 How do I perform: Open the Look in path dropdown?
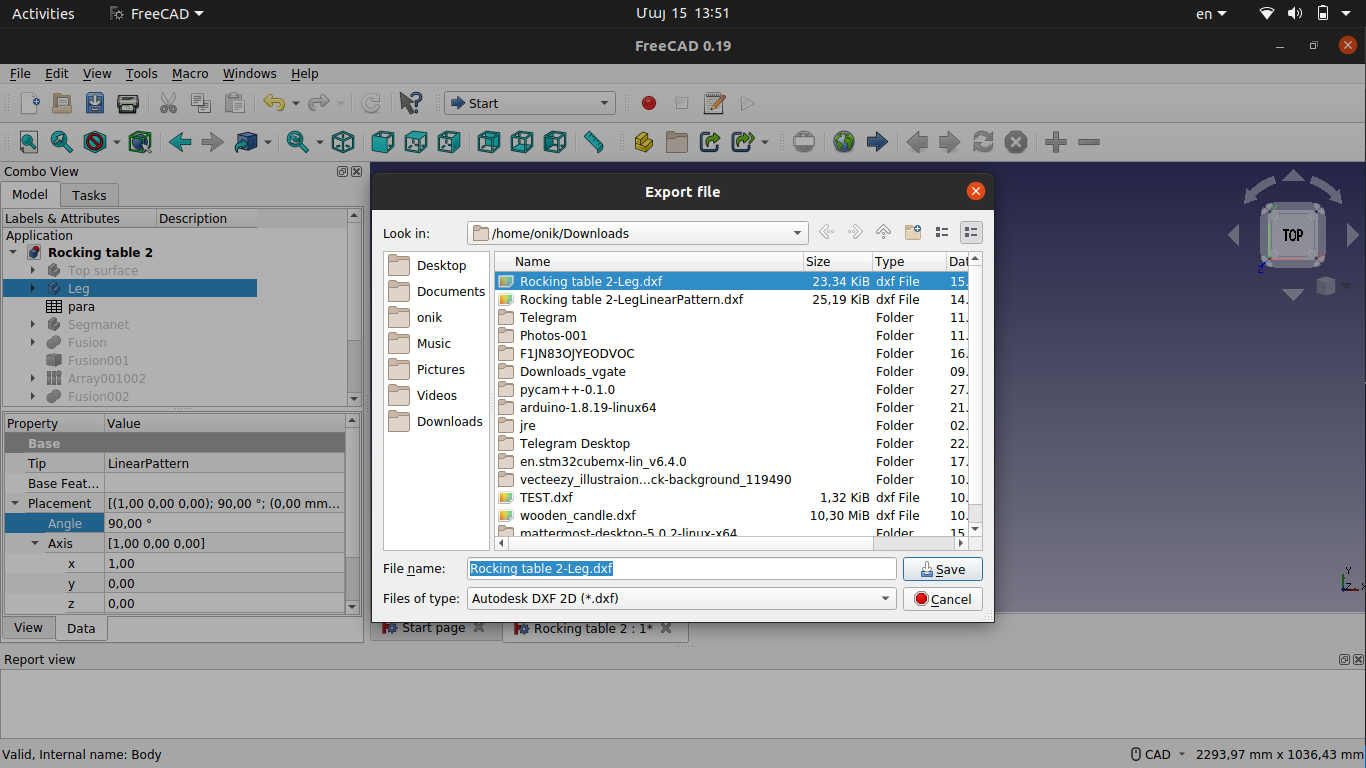point(798,233)
